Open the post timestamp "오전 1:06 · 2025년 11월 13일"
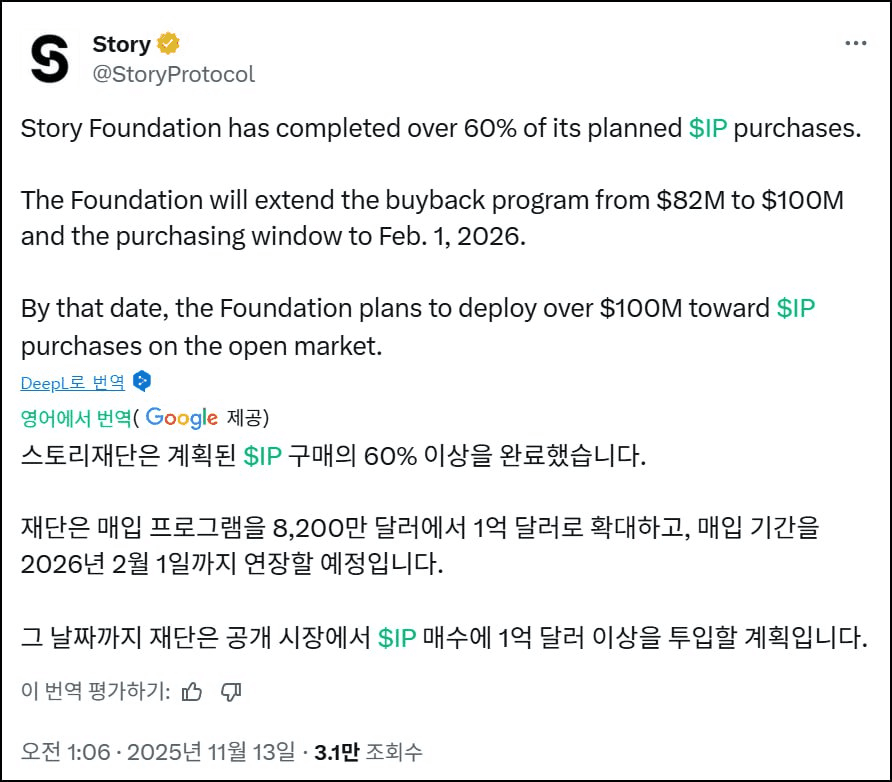 pyautogui.click(x=159, y=751)
